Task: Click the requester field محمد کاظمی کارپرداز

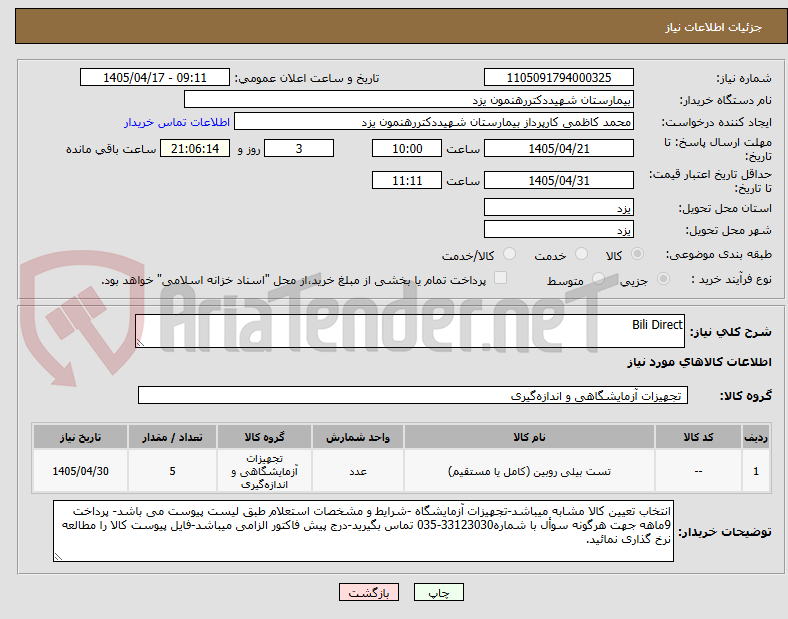Action: [434, 122]
